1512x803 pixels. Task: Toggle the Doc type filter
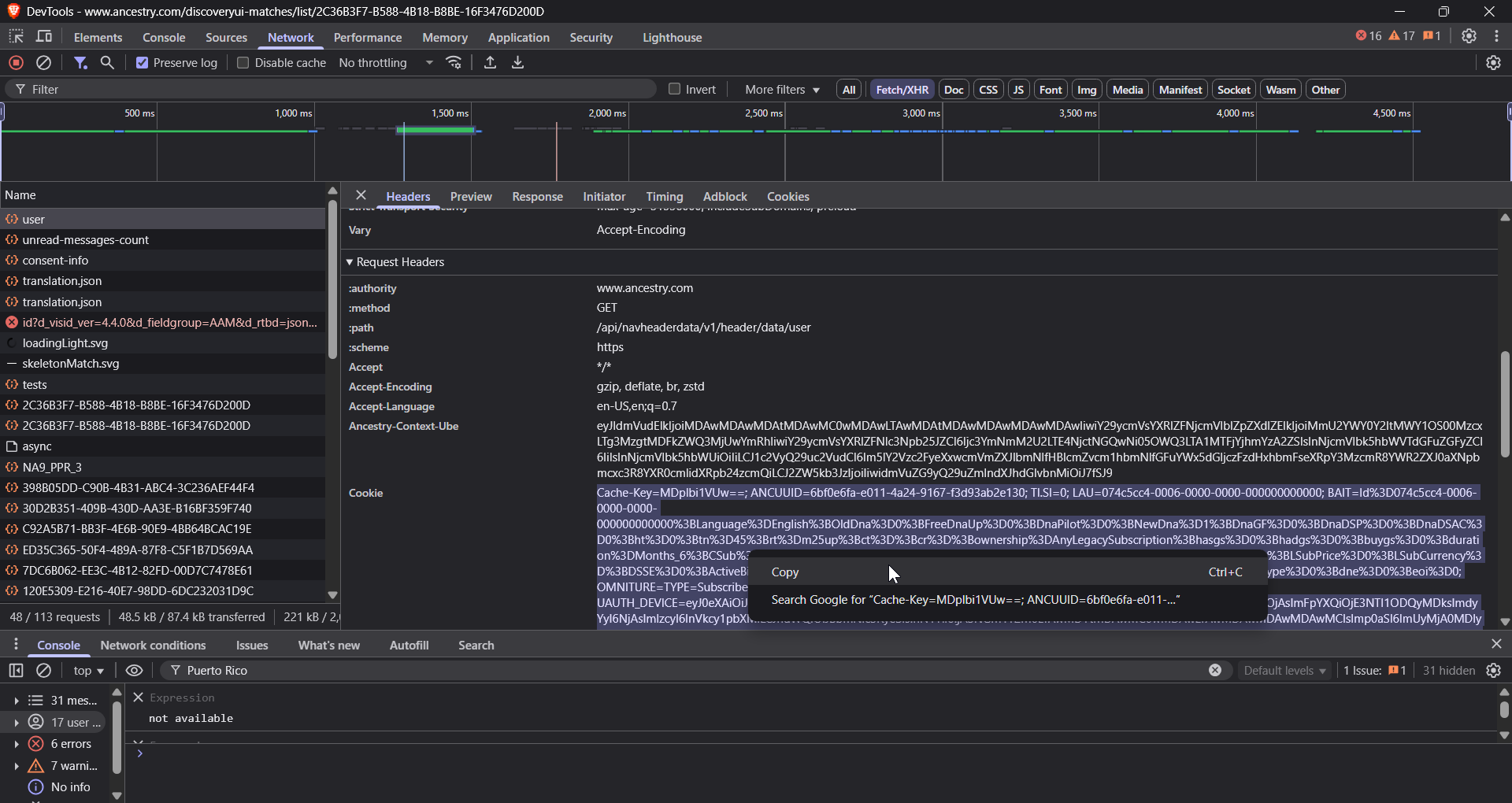pos(954,90)
